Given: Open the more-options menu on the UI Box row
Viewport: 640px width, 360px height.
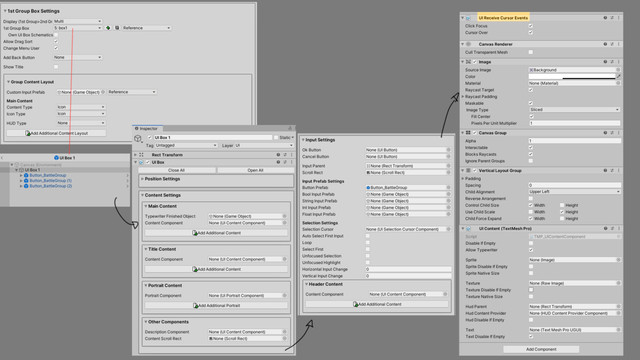Looking at the screenshot, I should pos(291,162).
